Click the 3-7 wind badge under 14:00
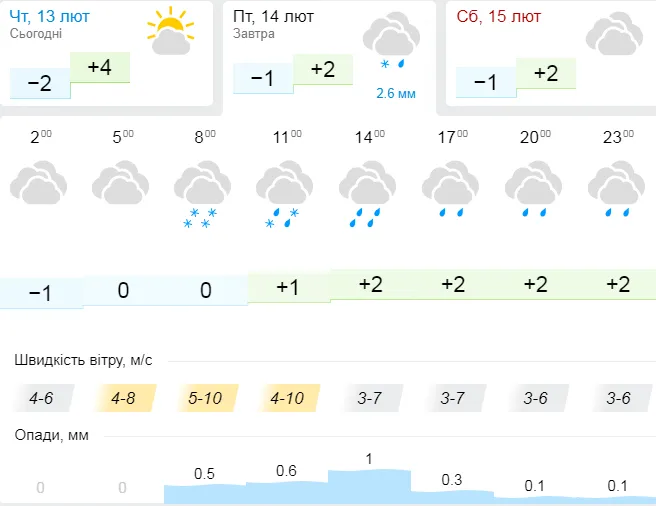The width and height of the screenshot is (656, 506). tap(370, 398)
